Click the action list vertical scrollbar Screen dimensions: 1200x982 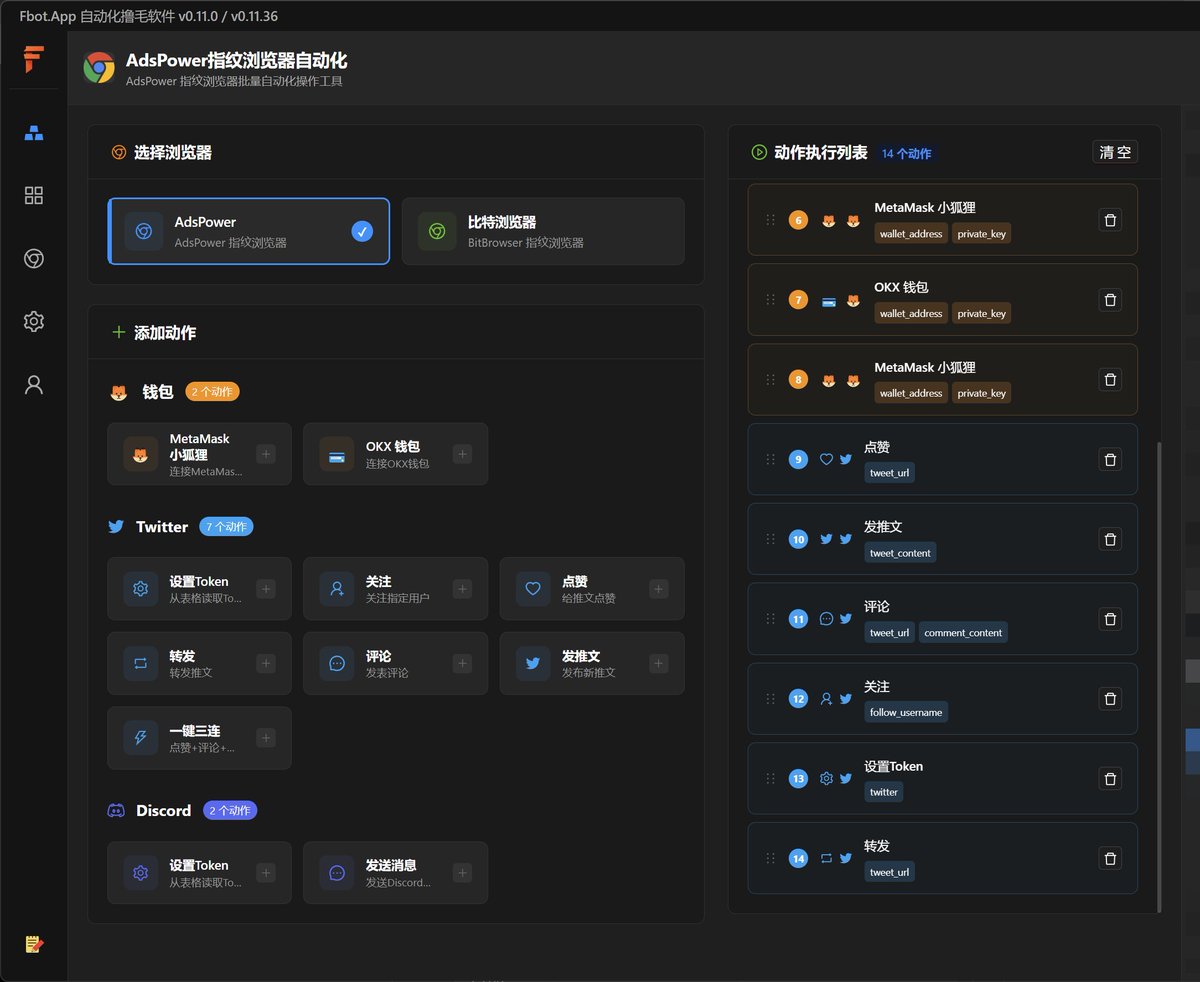pos(1159,675)
